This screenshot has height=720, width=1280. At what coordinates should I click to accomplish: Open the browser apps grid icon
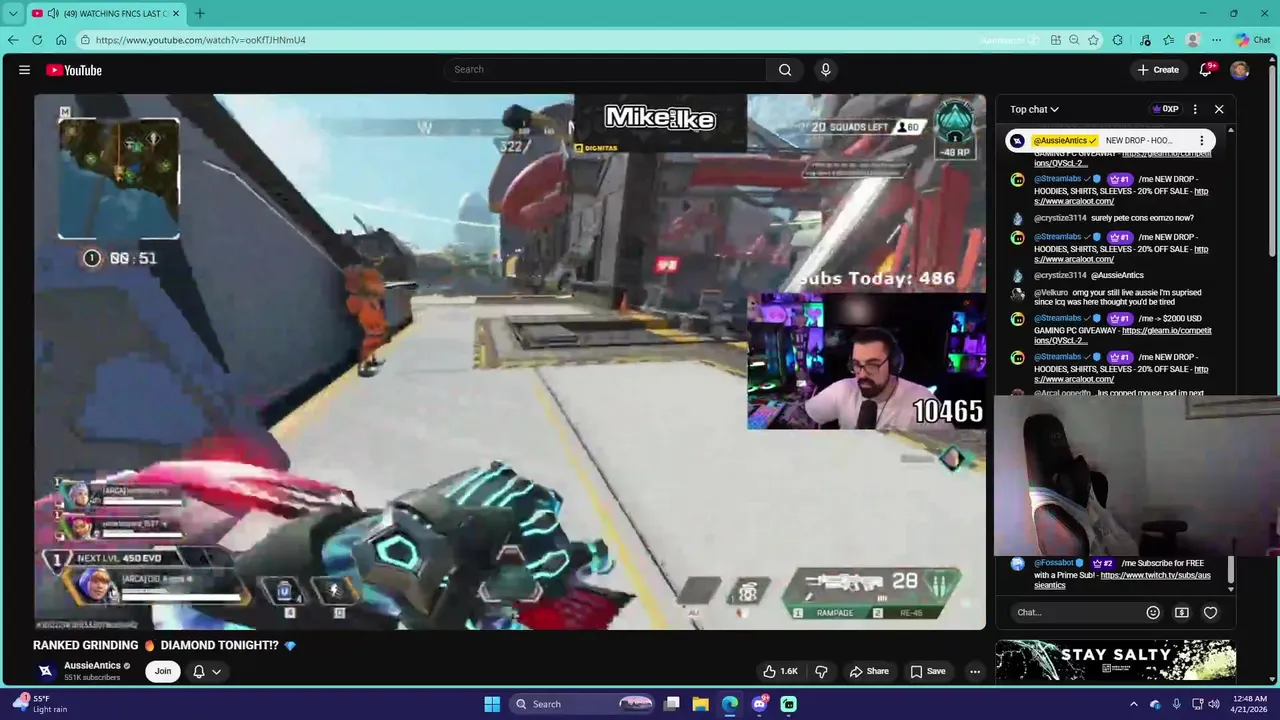[x=1056, y=40]
